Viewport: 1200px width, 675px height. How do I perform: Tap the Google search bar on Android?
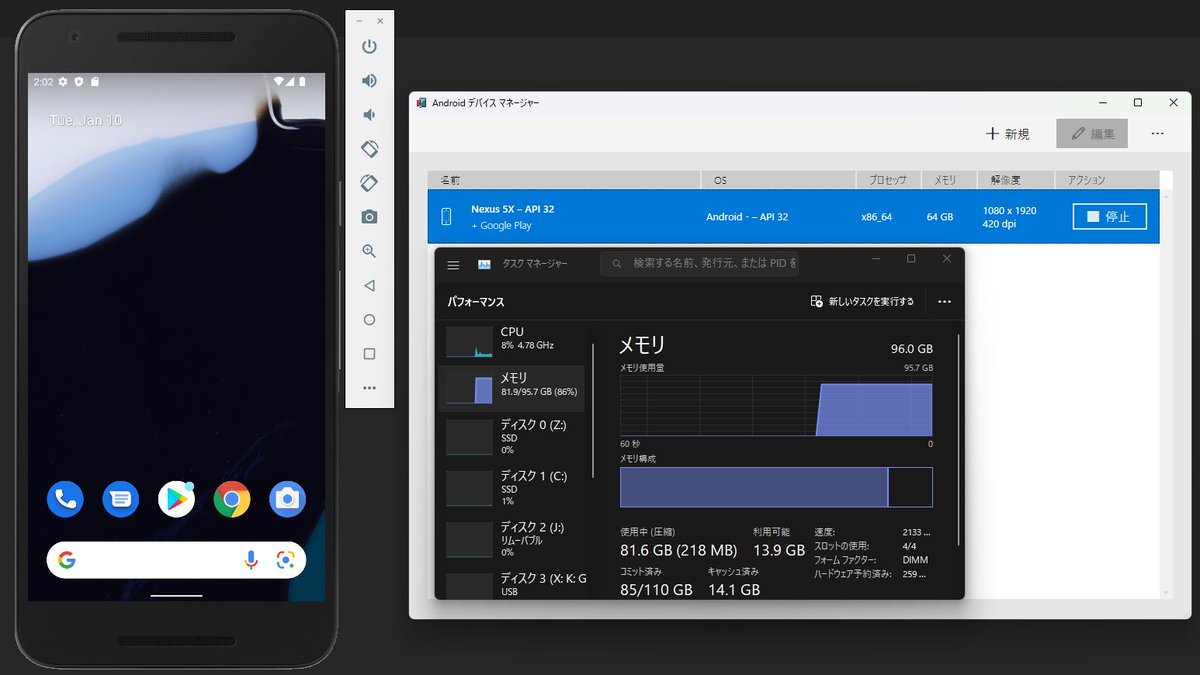[x=176, y=560]
